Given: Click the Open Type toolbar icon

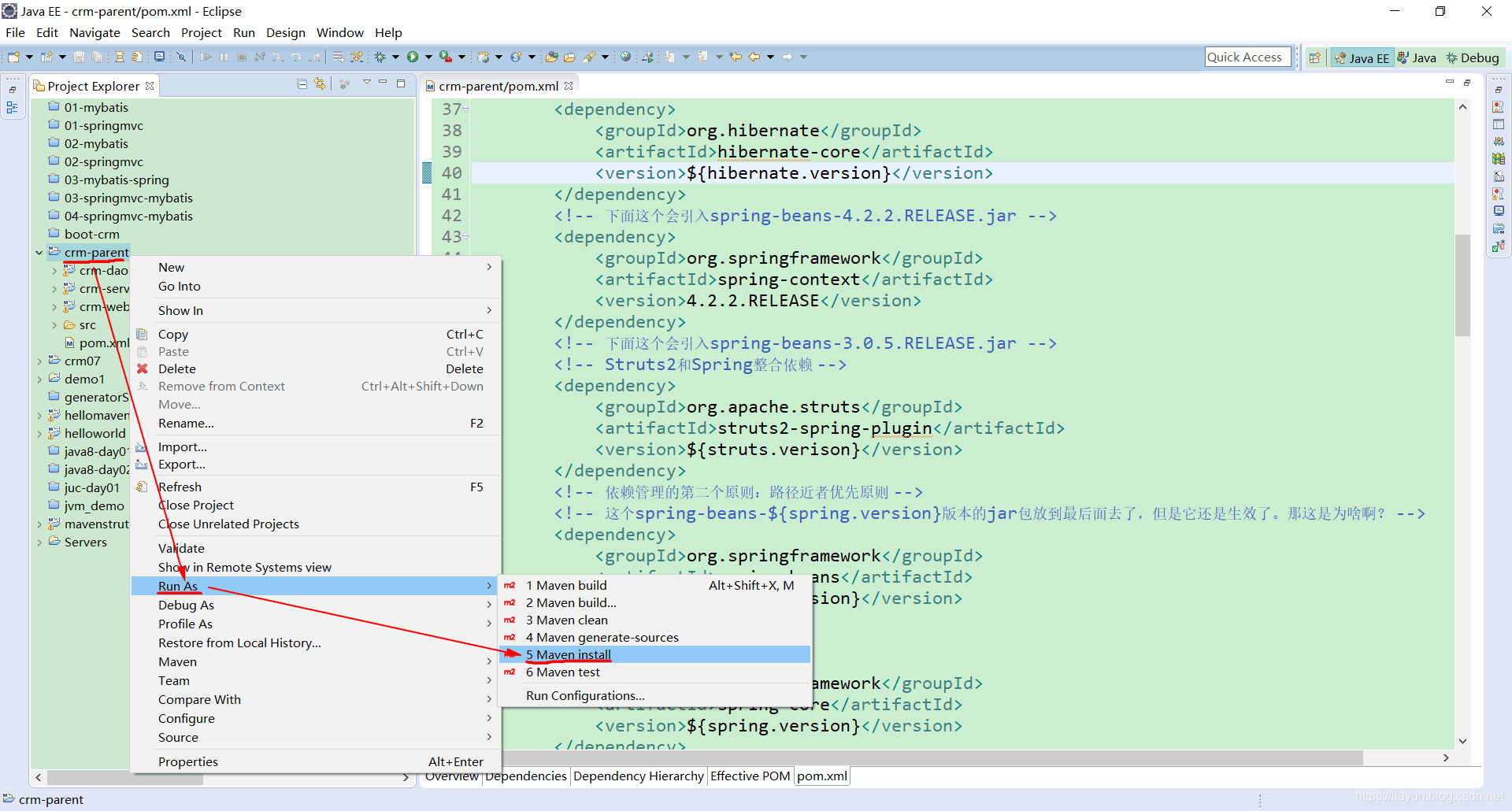Looking at the screenshot, I should (x=551, y=57).
